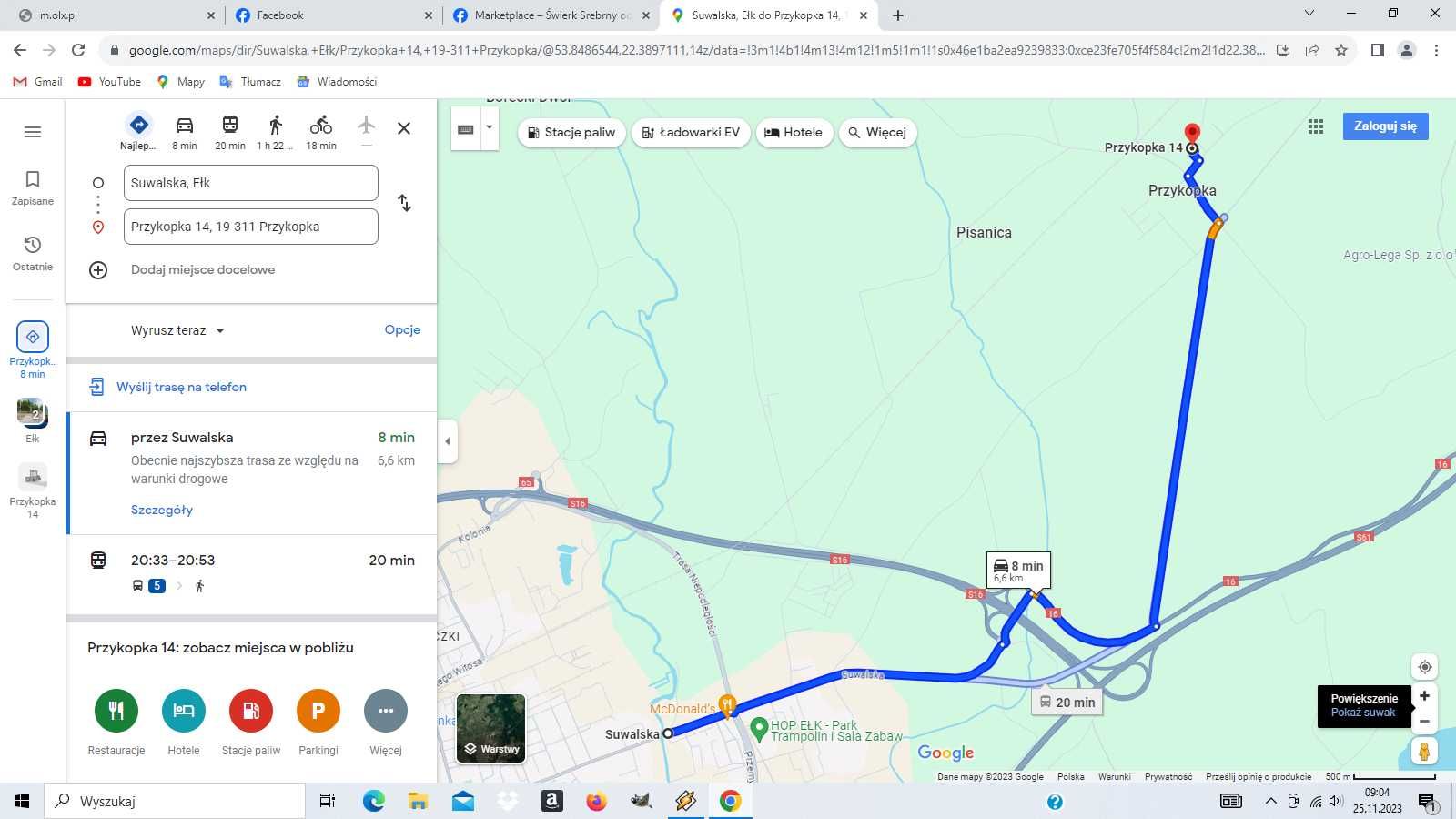Open the browser profile icon

pyautogui.click(x=1407, y=50)
